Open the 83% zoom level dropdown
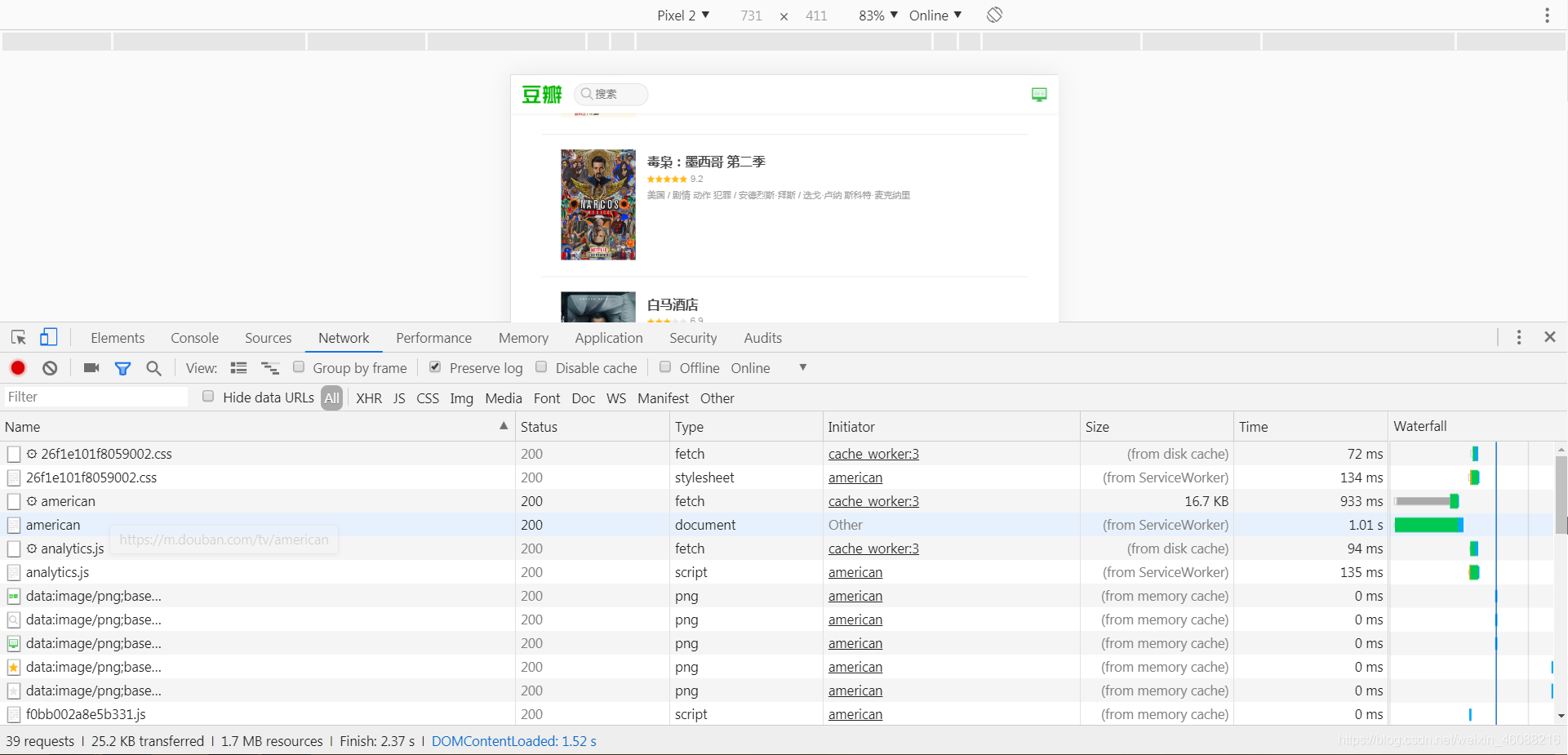Image resolution: width=1568 pixels, height=755 pixels. click(877, 15)
